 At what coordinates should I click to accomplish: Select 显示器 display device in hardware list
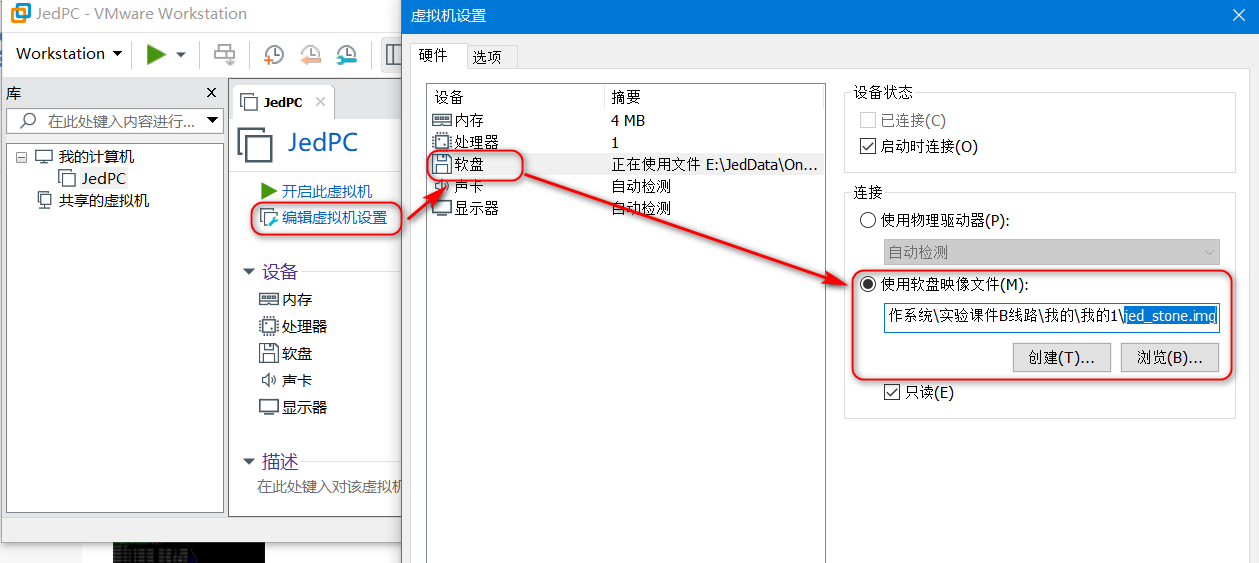(x=626, y=208)
